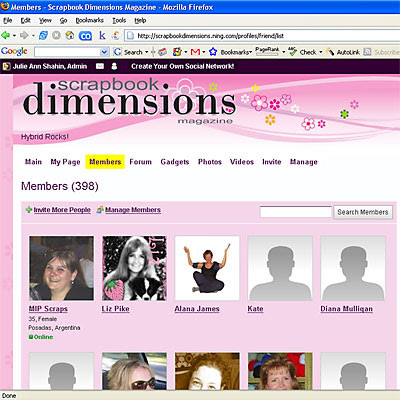The height and width of the screenshot is (400, 400).
Task: Open the Back button history dropdown
Action: 14,35
